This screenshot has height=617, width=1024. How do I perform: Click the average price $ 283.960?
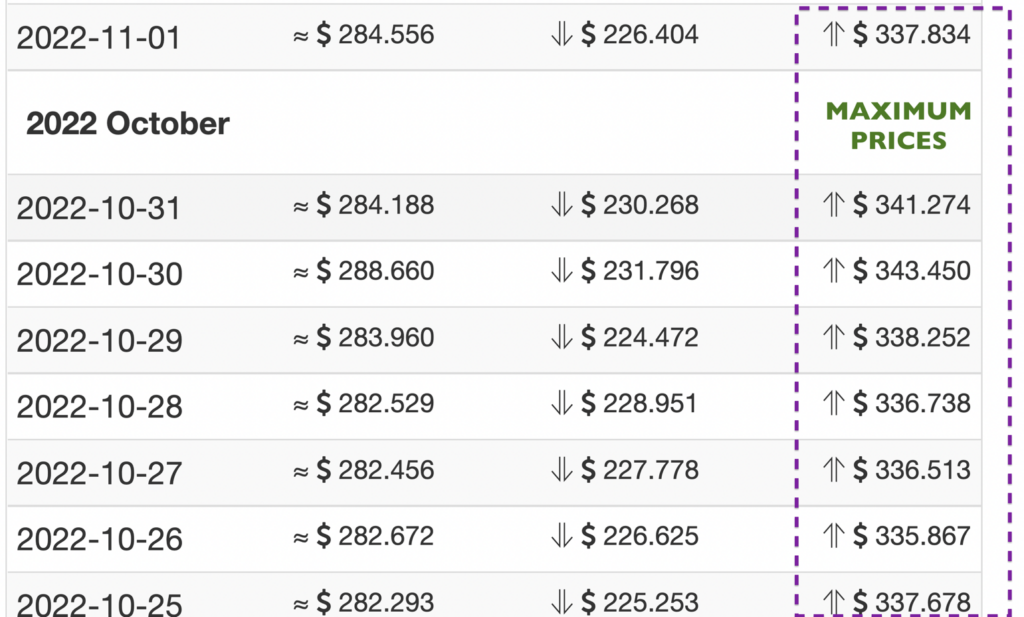376,338
